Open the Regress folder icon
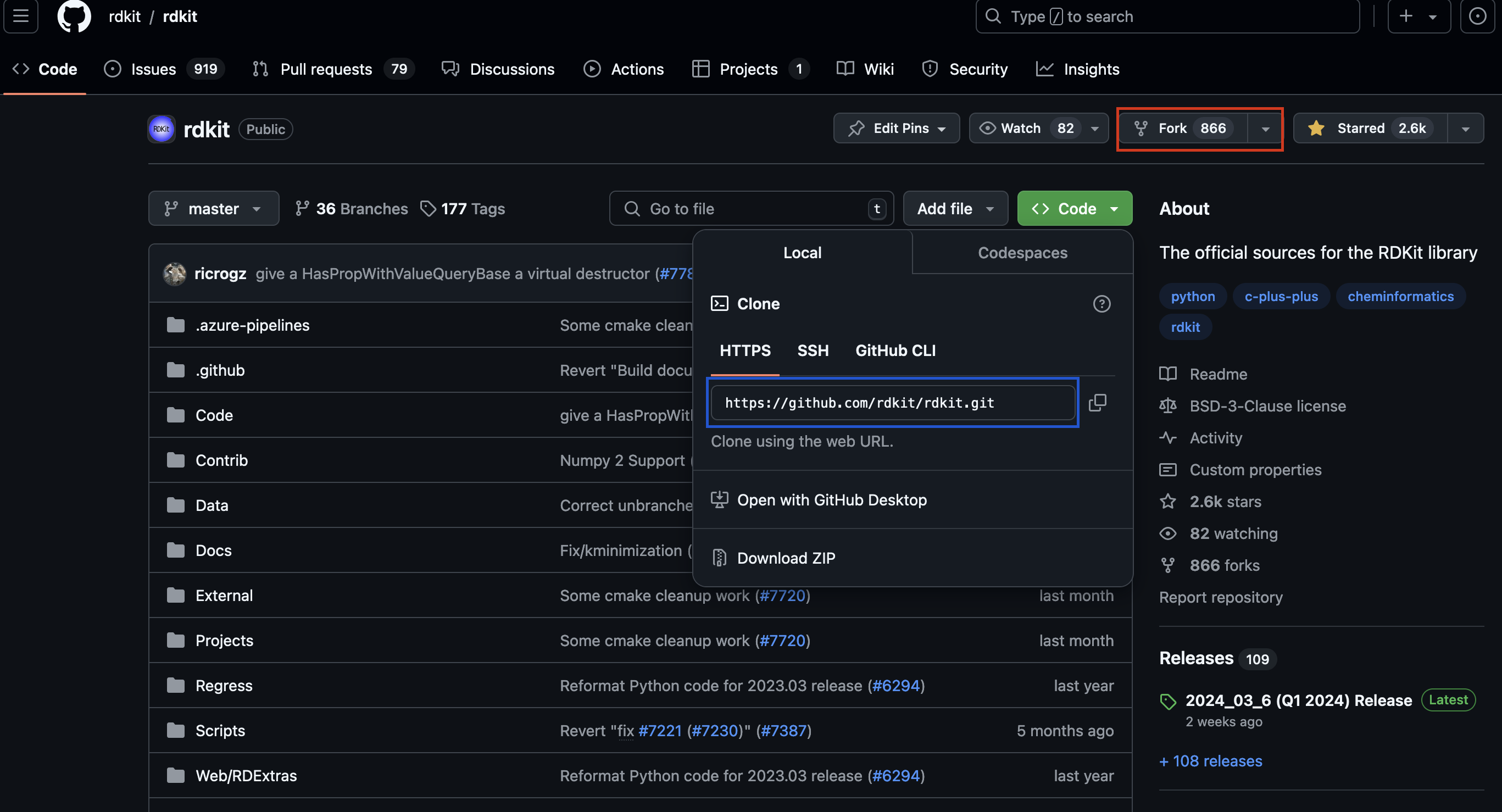Screen dimensions: 1502x812 tap(175, 686)
